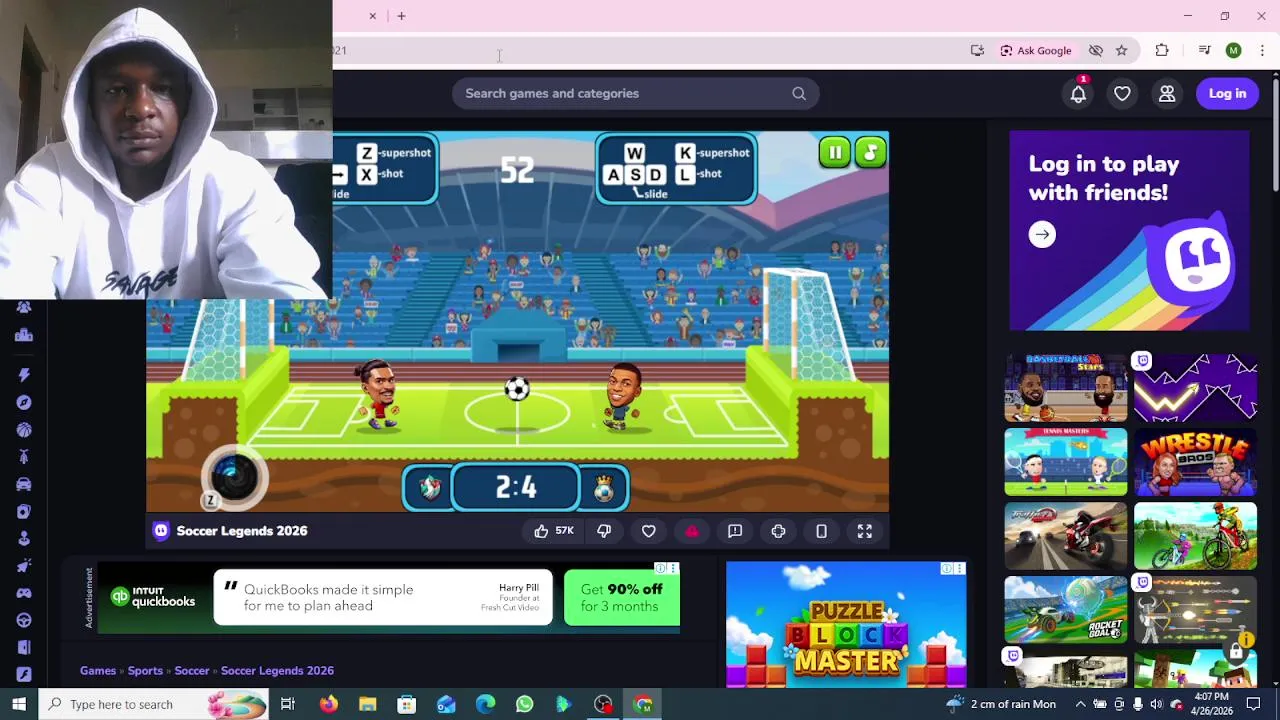
Task: Click the car sidebar category icon
Action: [24, 484]
